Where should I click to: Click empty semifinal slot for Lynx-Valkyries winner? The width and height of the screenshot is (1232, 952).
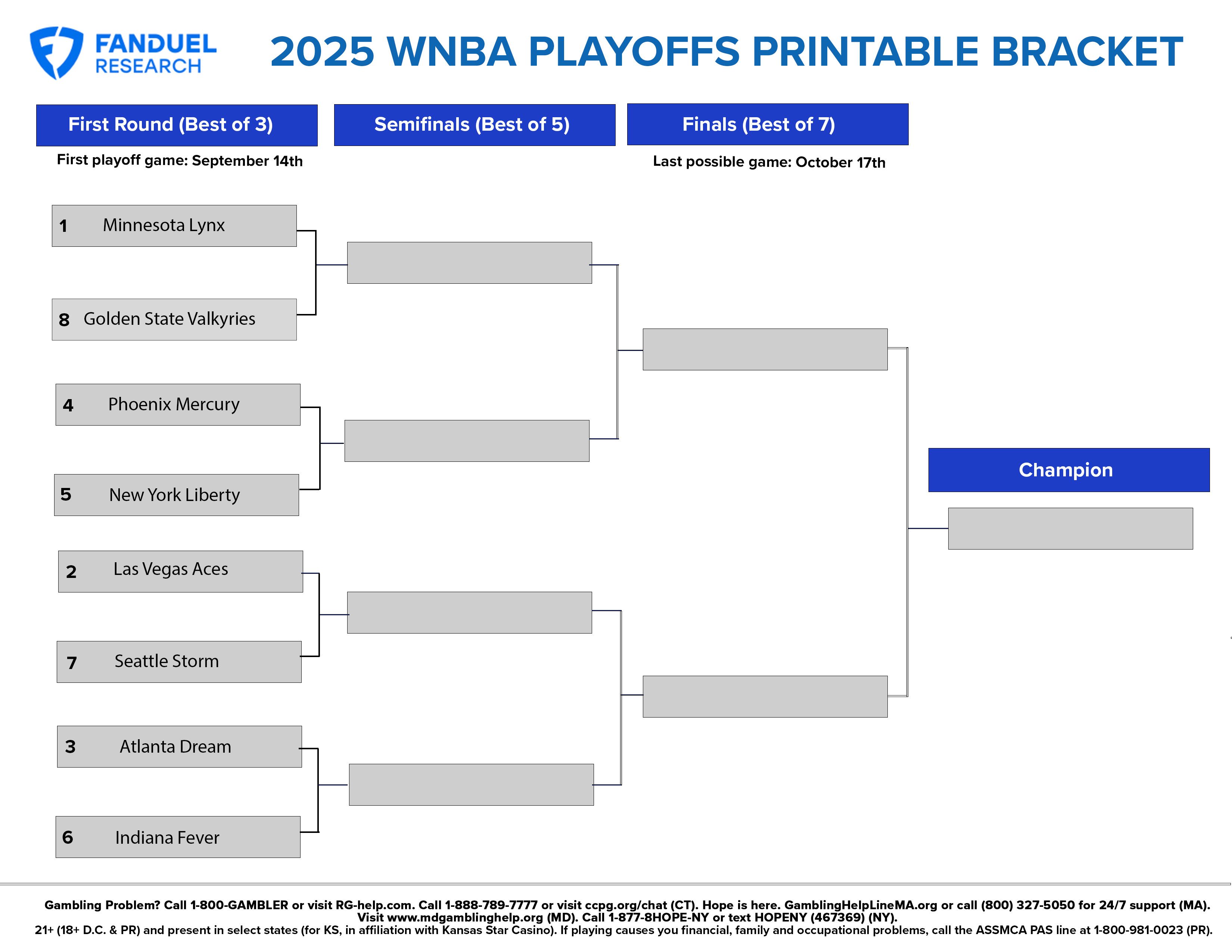pyautogui.click(x=469, y=263)
